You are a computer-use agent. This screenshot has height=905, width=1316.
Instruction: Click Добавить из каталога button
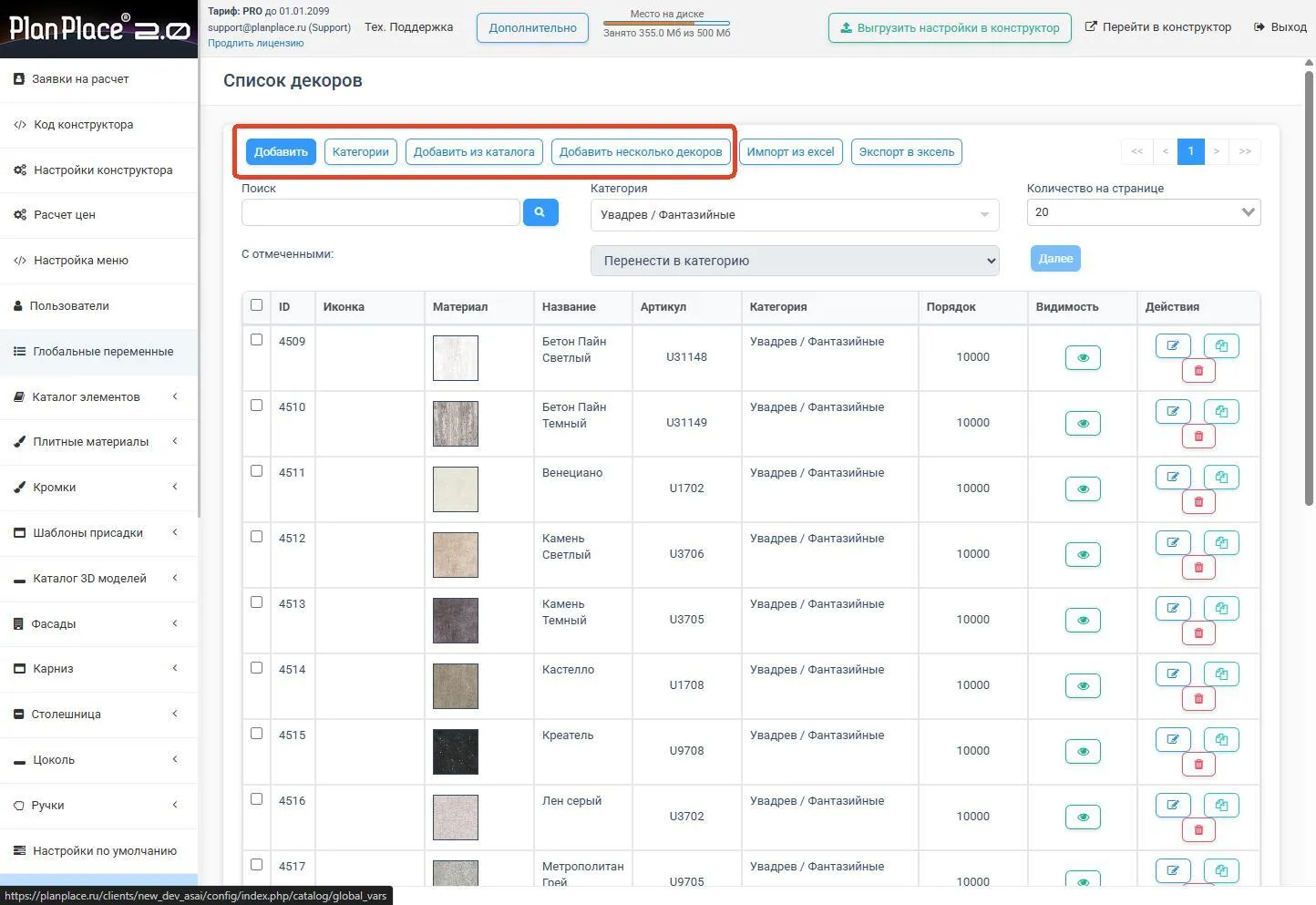tap(474, 152)
